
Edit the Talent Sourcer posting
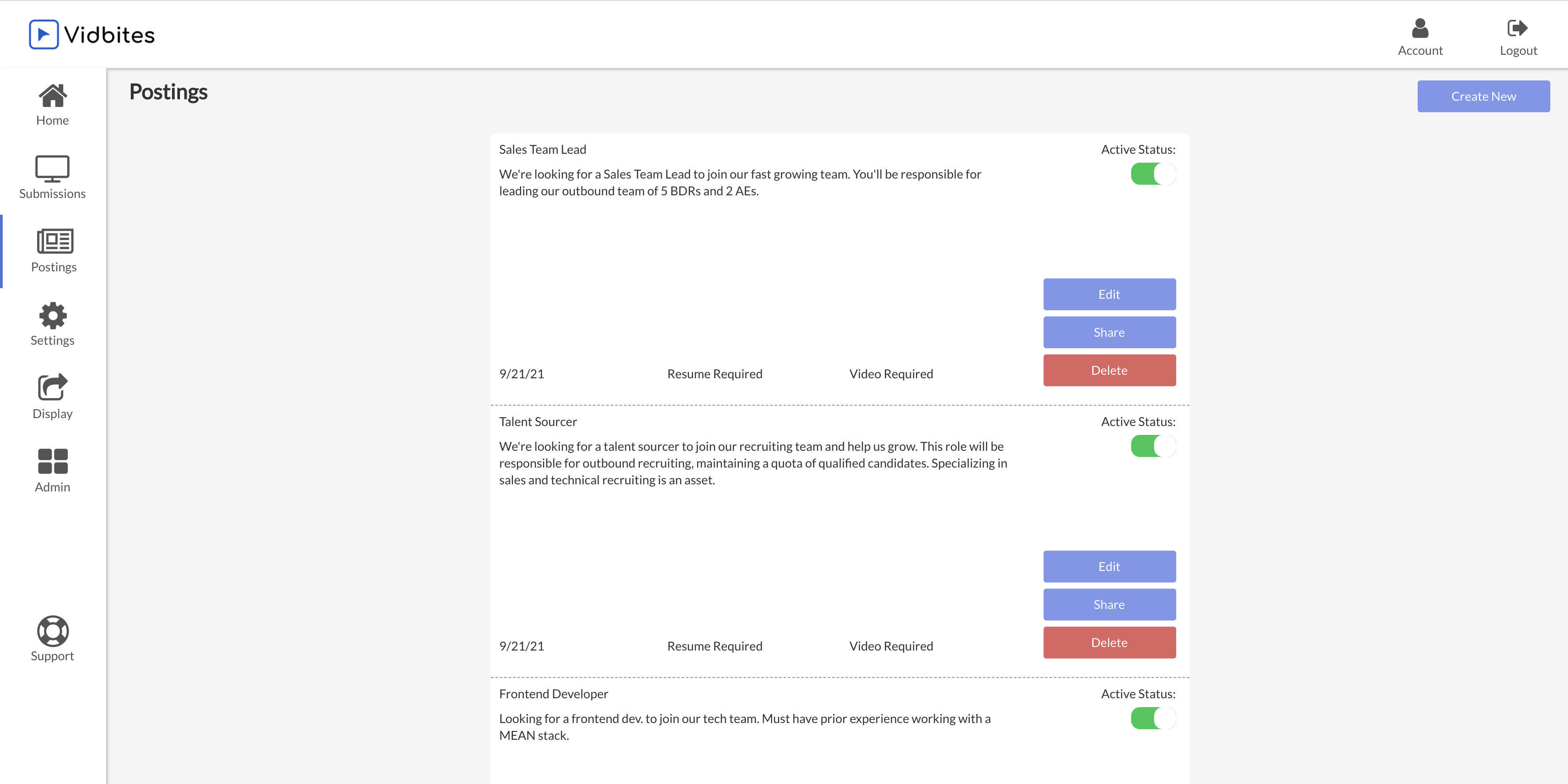[x=1109, y=567]
